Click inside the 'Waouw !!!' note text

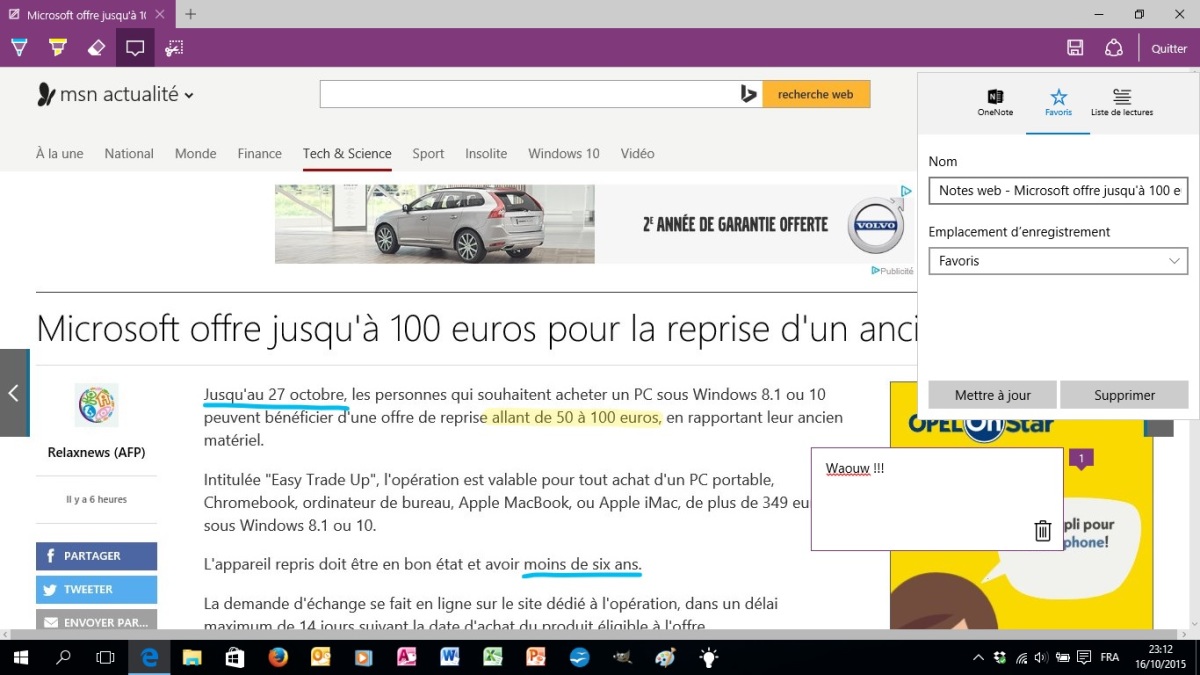click(x=855, y=468)
